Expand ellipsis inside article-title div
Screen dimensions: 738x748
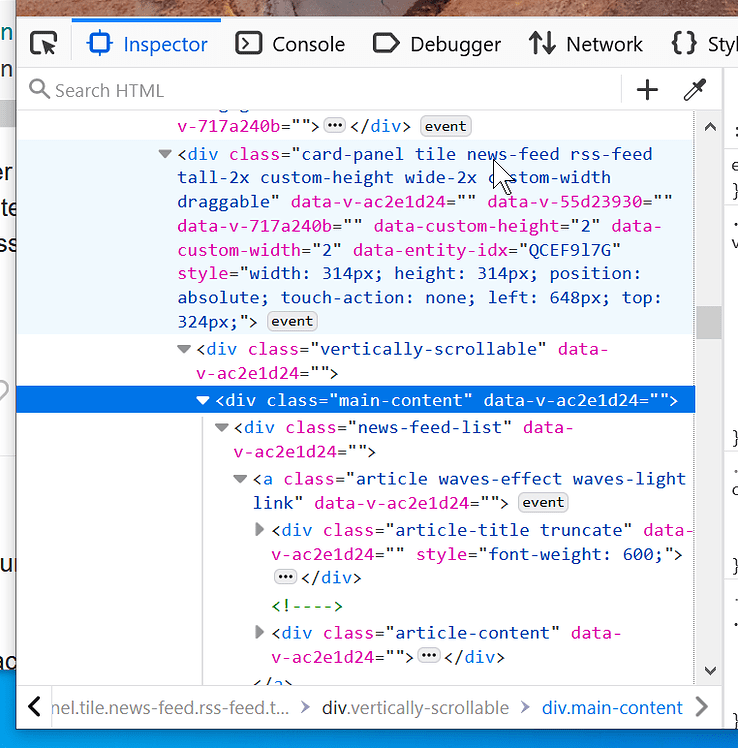coord(285,577)
